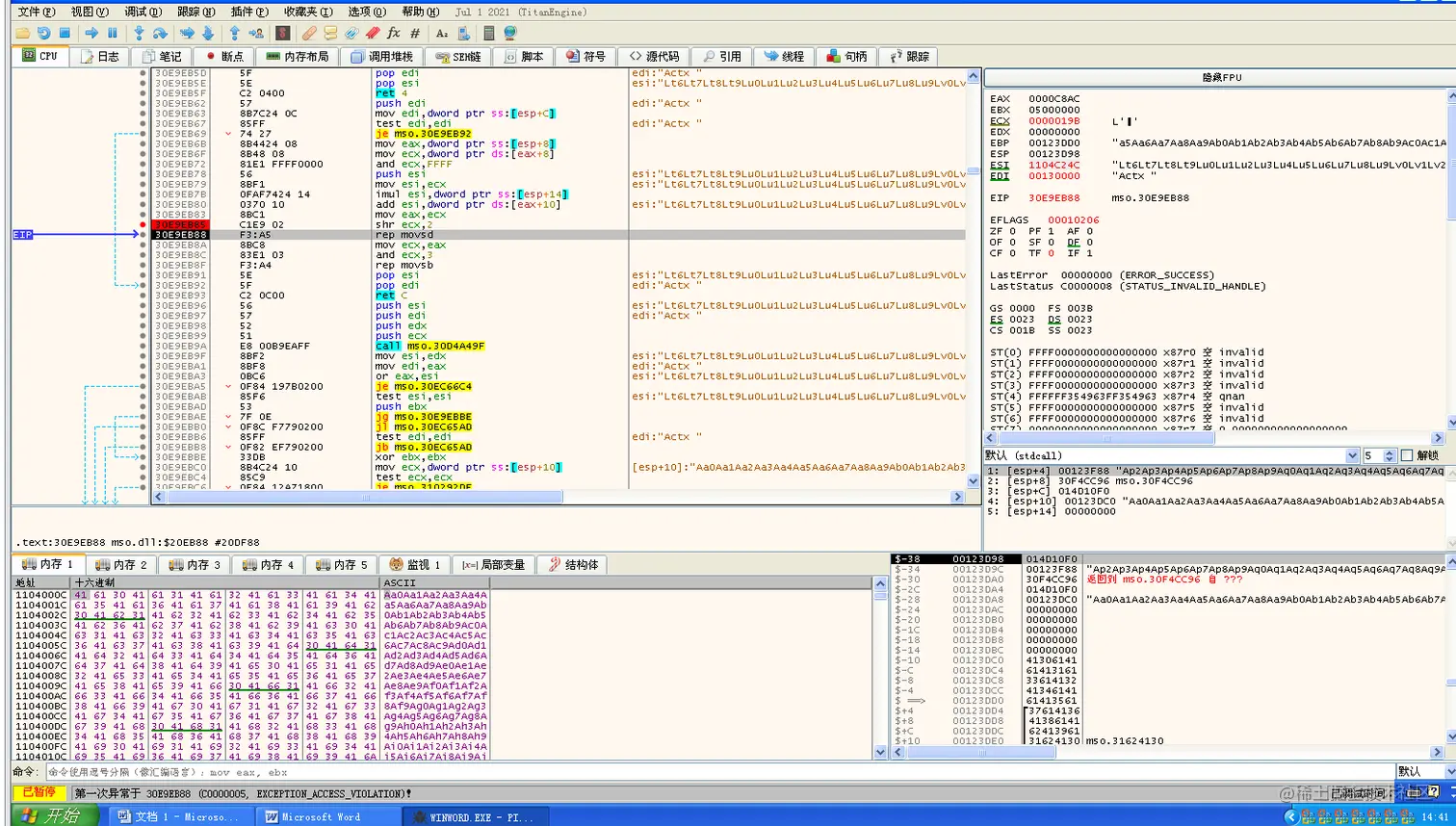Open the Scylla plugin icon
Image resolution: width=1456 pixels, height=826 pixels.
click(282, 33)
